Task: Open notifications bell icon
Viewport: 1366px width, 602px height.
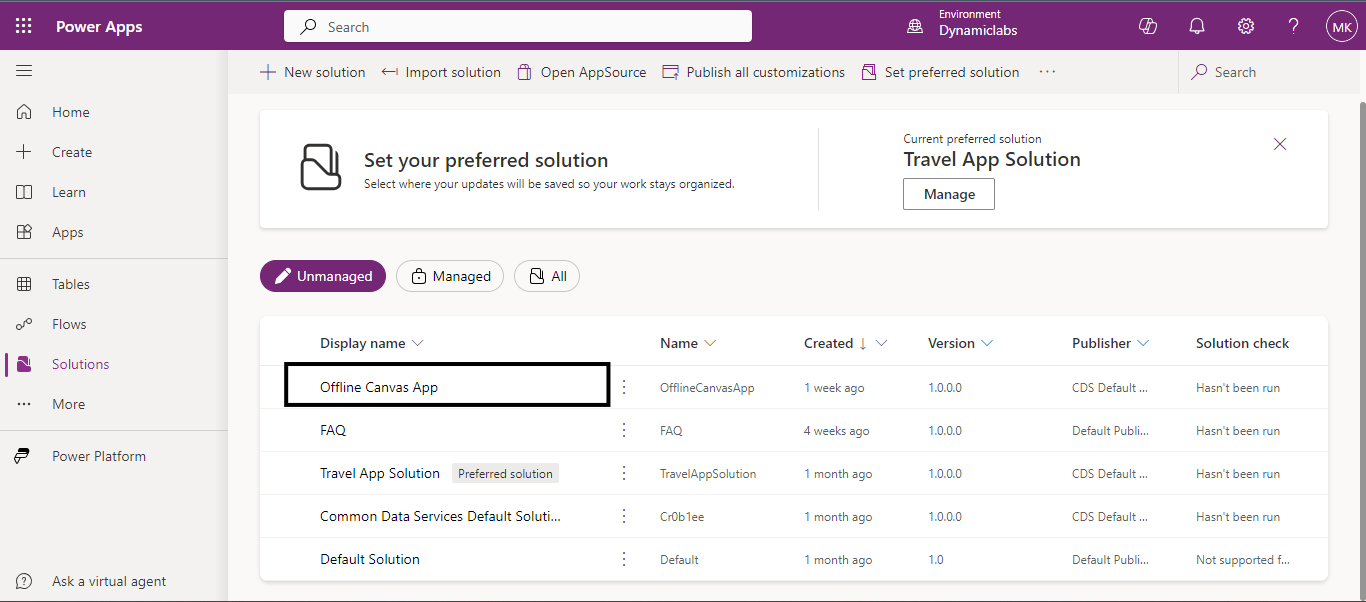Action: tap(1197, 26)
